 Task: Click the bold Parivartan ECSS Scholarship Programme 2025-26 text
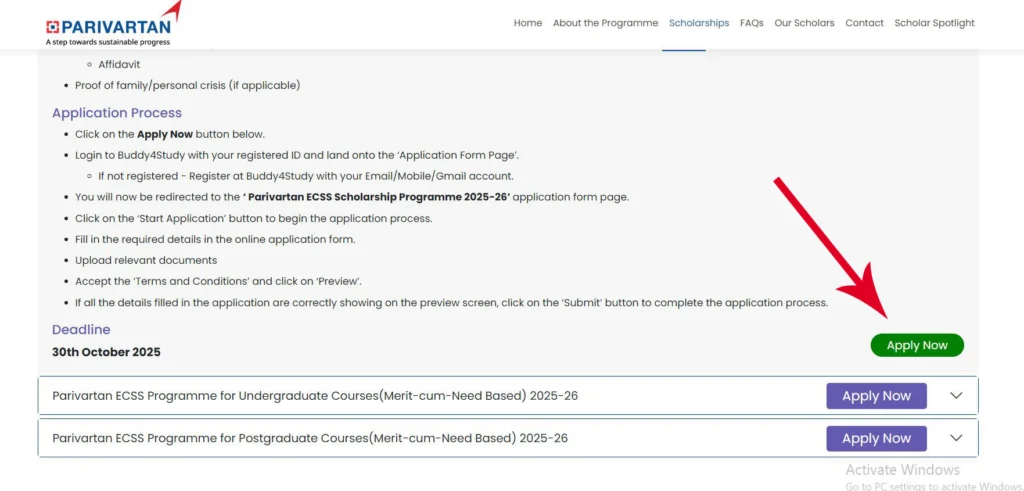pyautogui.click(x=378, y=197)
